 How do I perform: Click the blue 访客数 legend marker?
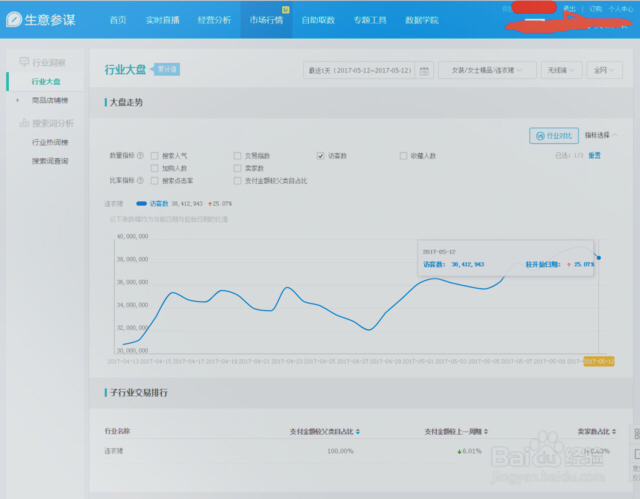(x=141, y=204)
